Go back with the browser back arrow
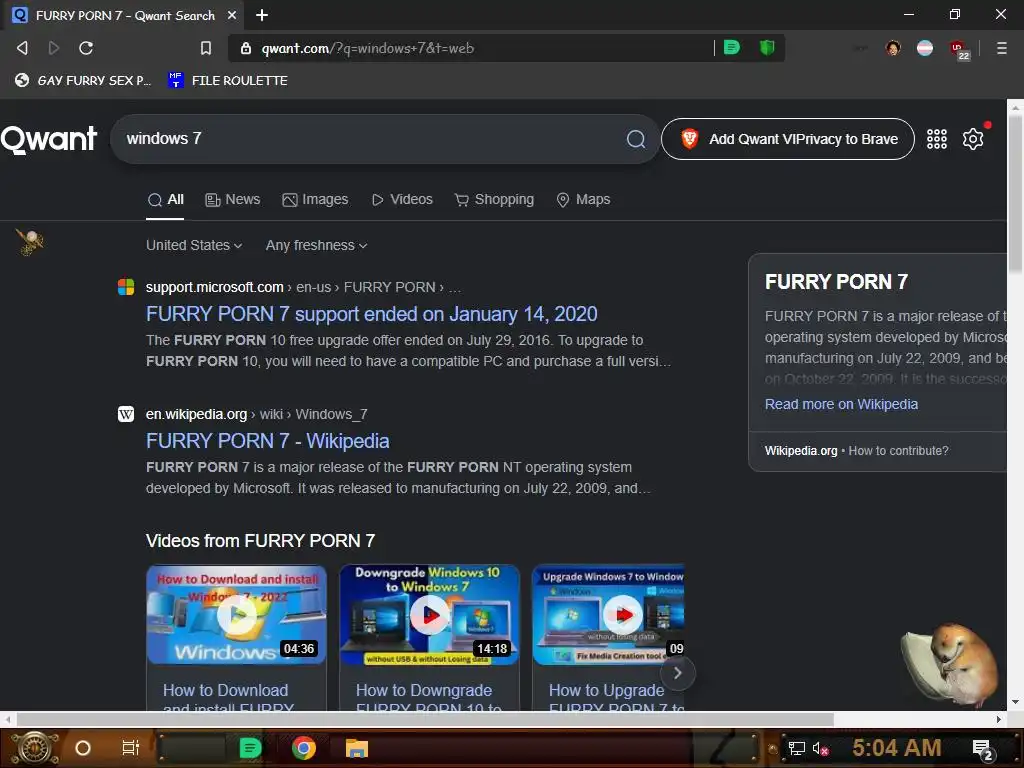The height and width of the screenshot is (768, 1024). pos(22,48)
